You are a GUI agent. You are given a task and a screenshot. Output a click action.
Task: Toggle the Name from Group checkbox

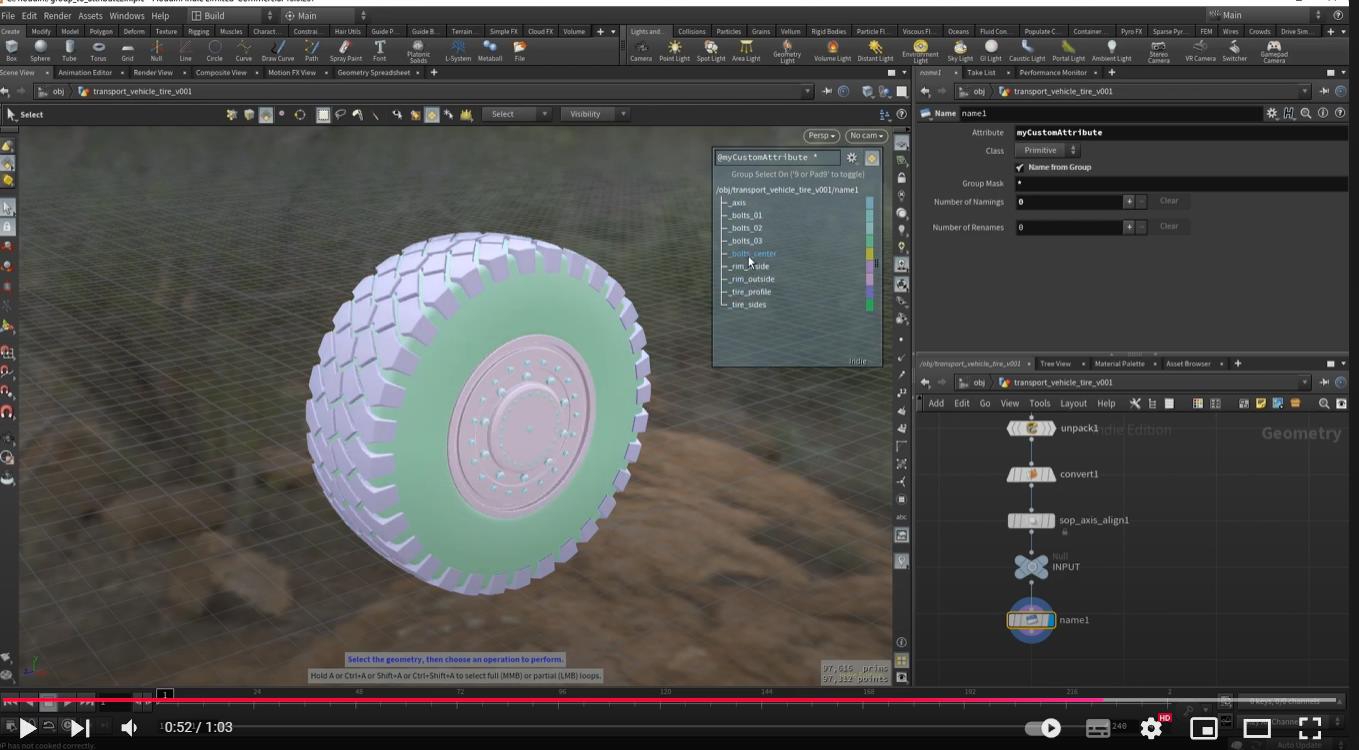coord(1020,167)
